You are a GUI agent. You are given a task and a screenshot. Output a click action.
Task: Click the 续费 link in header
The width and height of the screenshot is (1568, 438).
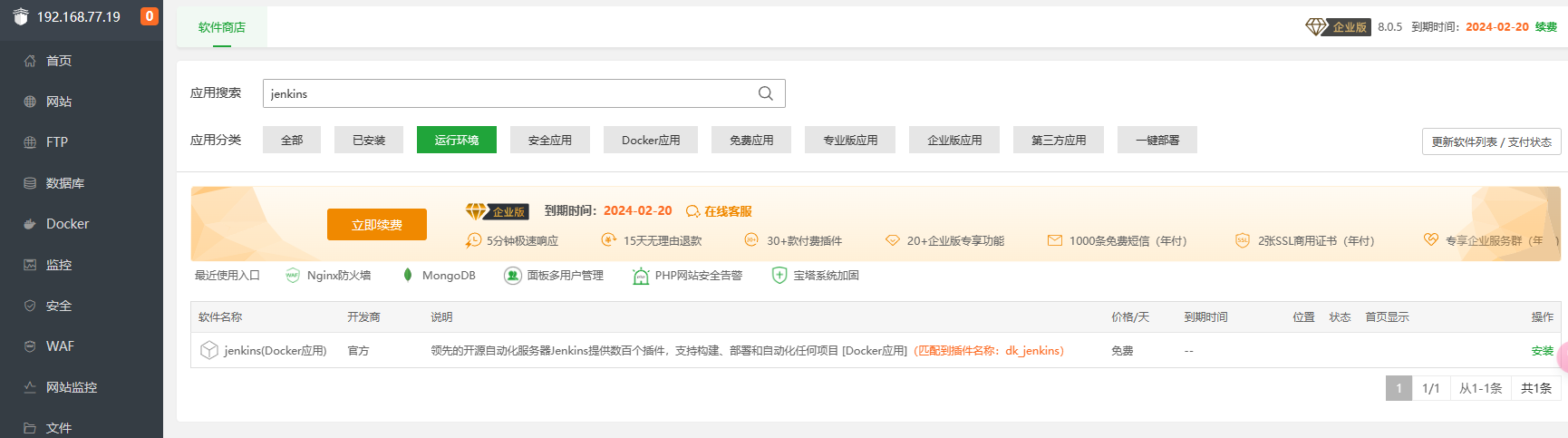click(x=1546, y=27)
